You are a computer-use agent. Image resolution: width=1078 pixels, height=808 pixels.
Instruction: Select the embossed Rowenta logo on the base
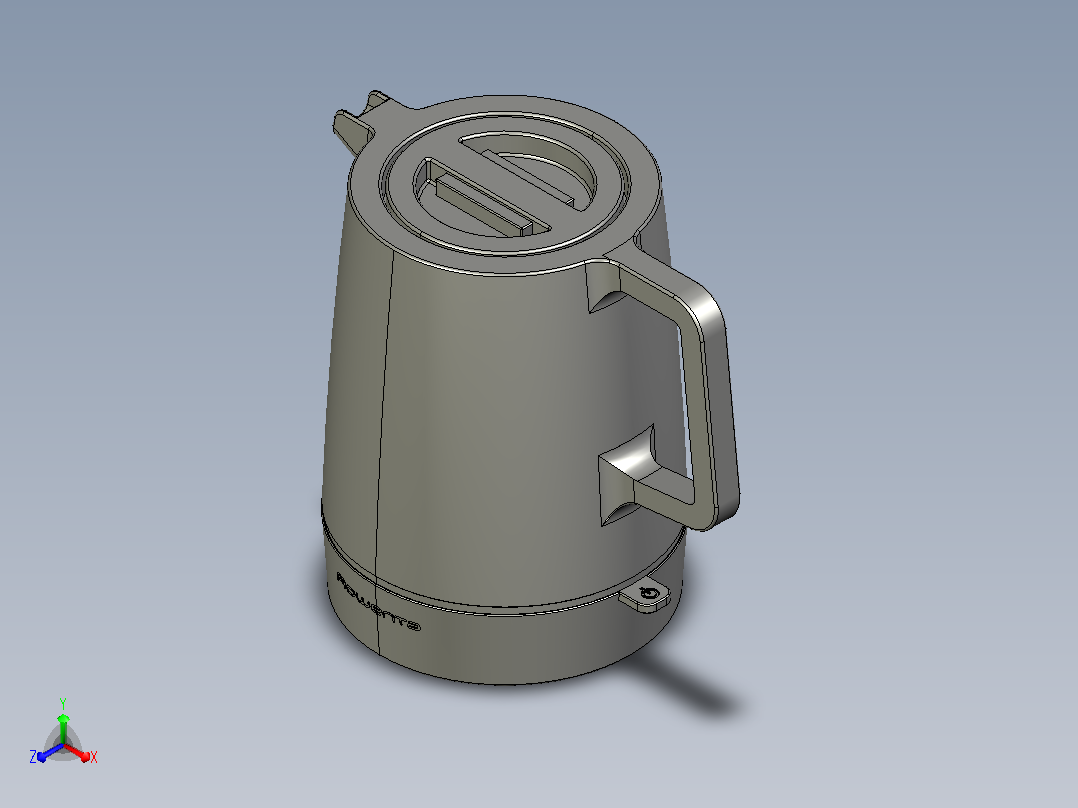point(379,602)
